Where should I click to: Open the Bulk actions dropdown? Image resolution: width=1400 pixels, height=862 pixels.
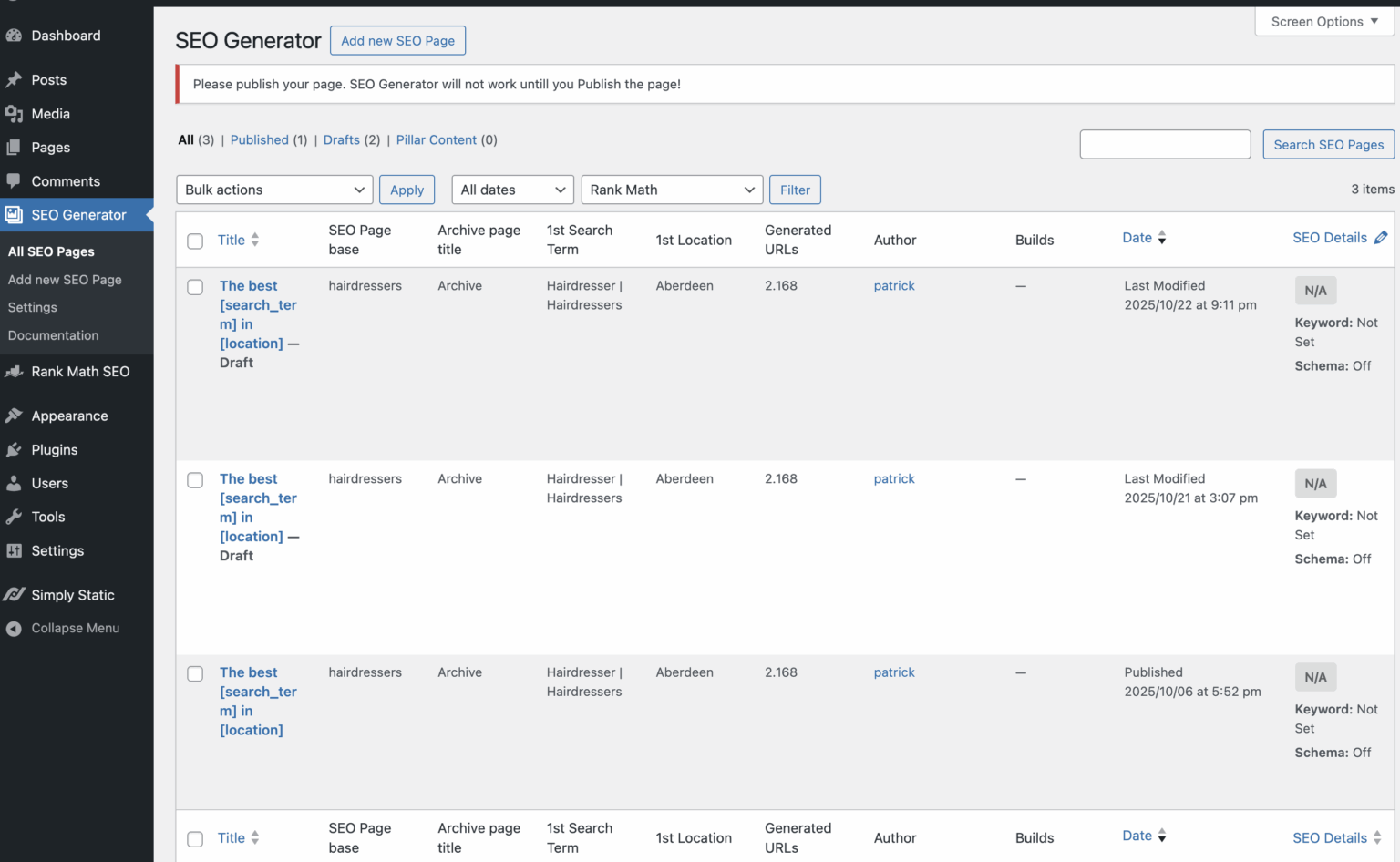pyautogui.click(x=274, y=190)
